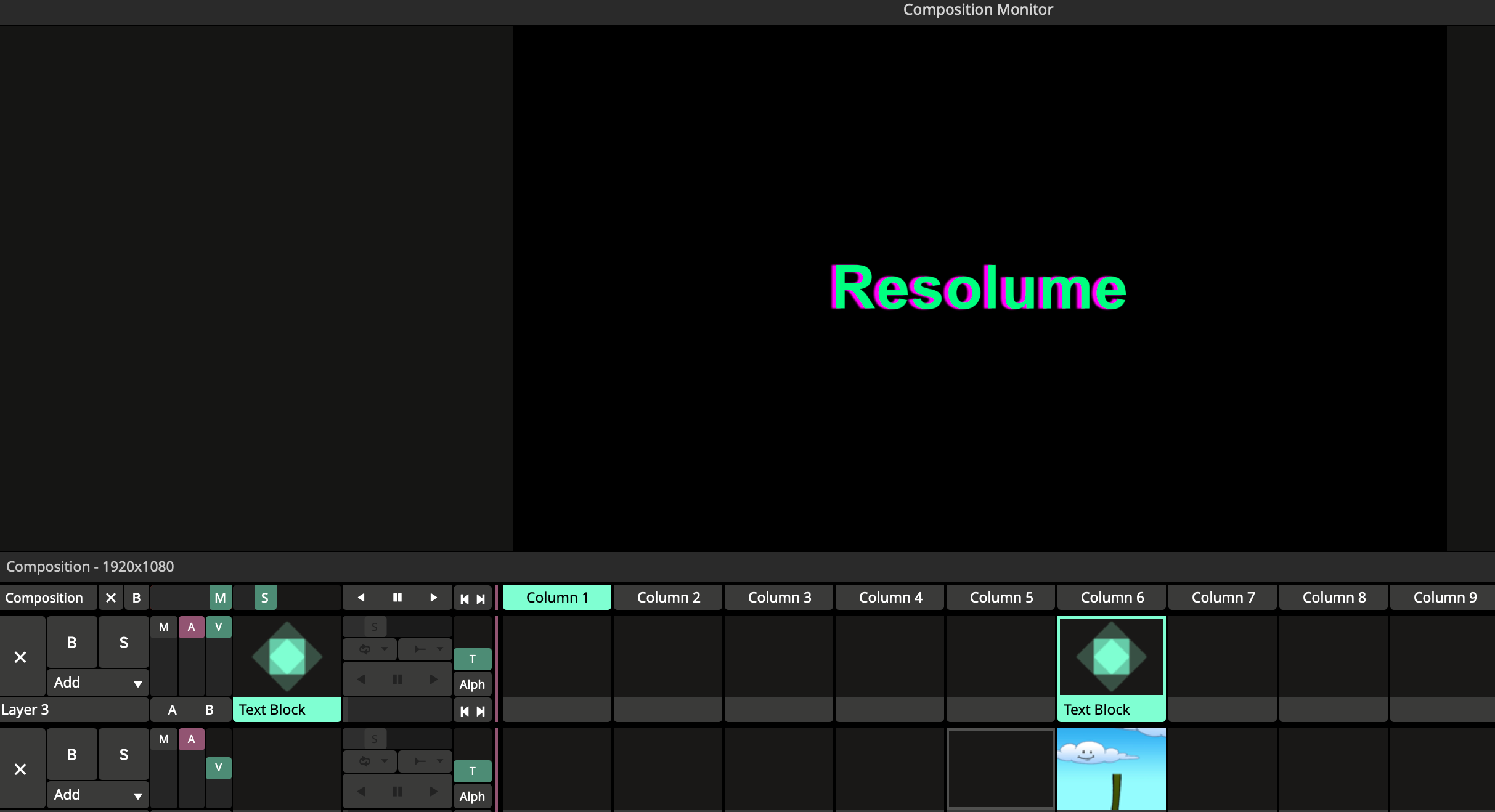
Task: Pause composition playback
Action: (x=397, y=598)
